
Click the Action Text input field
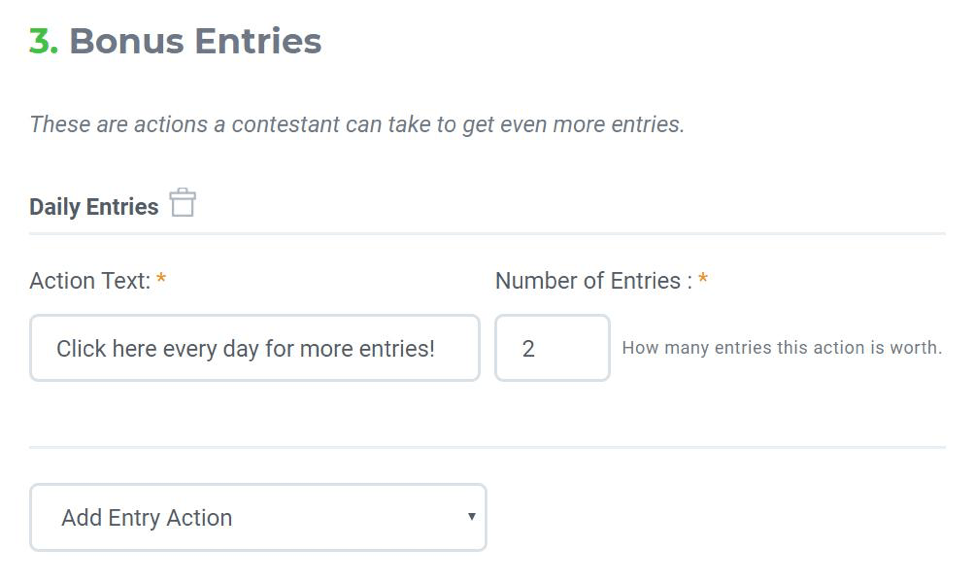click(x=254, y=348)
